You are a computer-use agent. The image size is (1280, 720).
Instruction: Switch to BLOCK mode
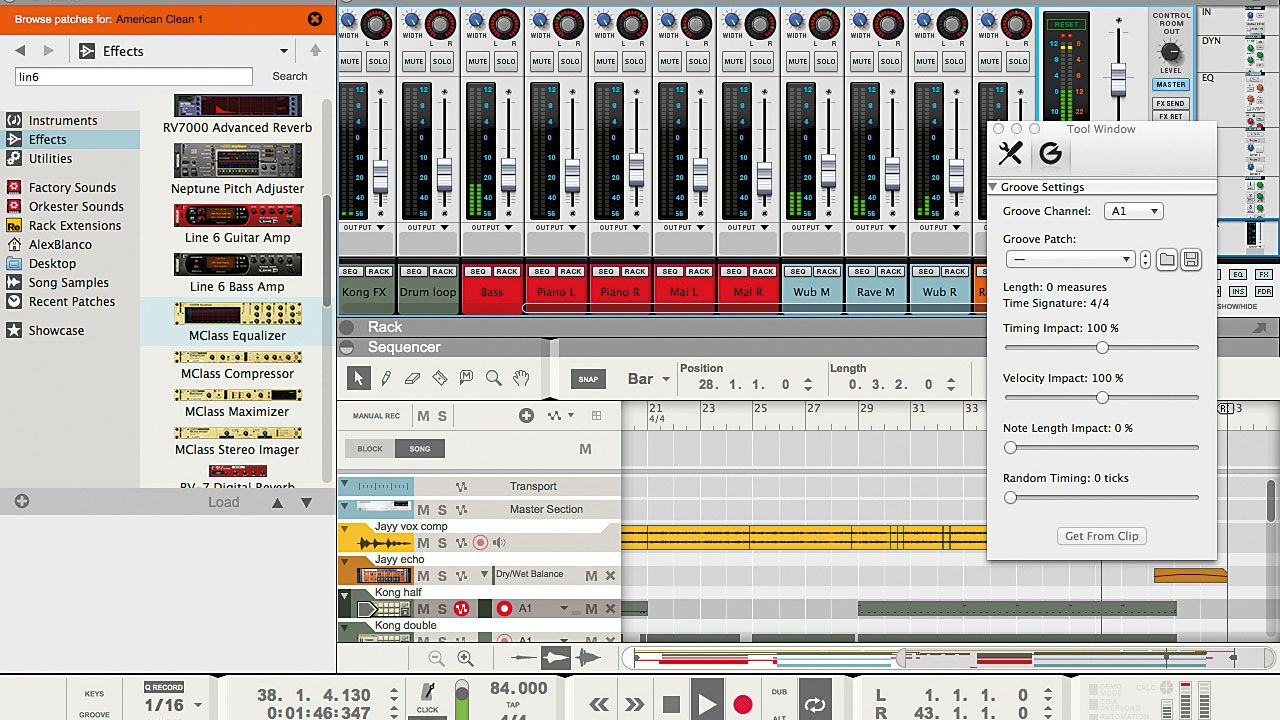(x=370, y=449)
